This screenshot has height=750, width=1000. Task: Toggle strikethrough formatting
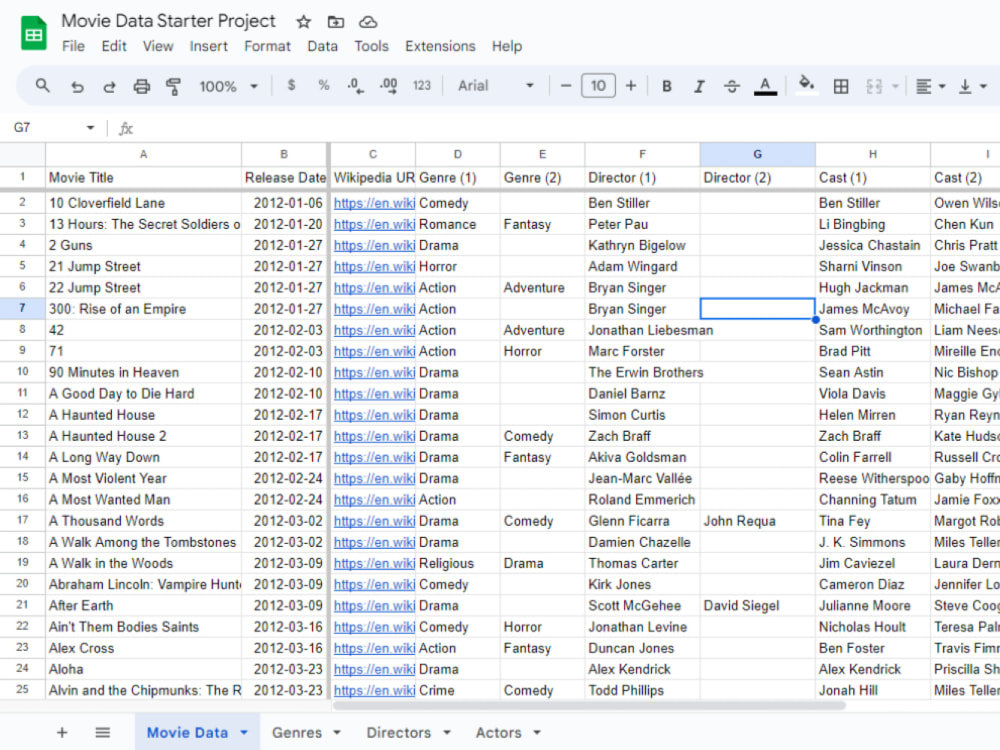point(731,86)
